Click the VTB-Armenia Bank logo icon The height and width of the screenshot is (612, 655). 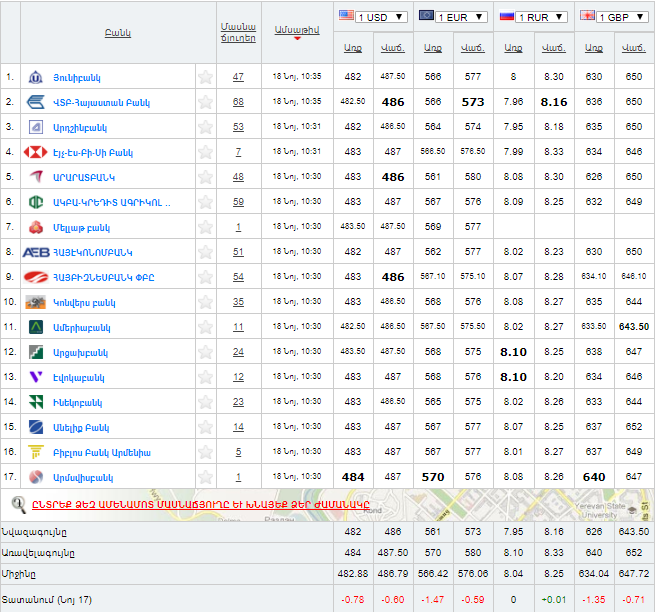point(36,102)
